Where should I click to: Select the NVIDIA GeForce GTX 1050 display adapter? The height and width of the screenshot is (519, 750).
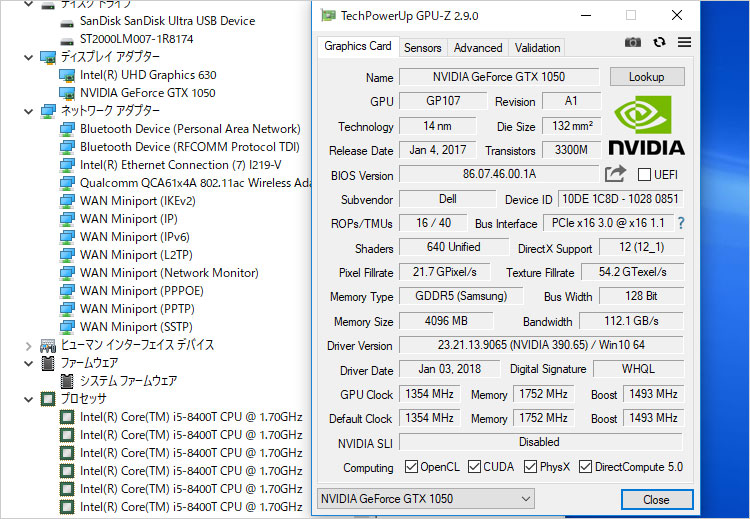(147, 93)
